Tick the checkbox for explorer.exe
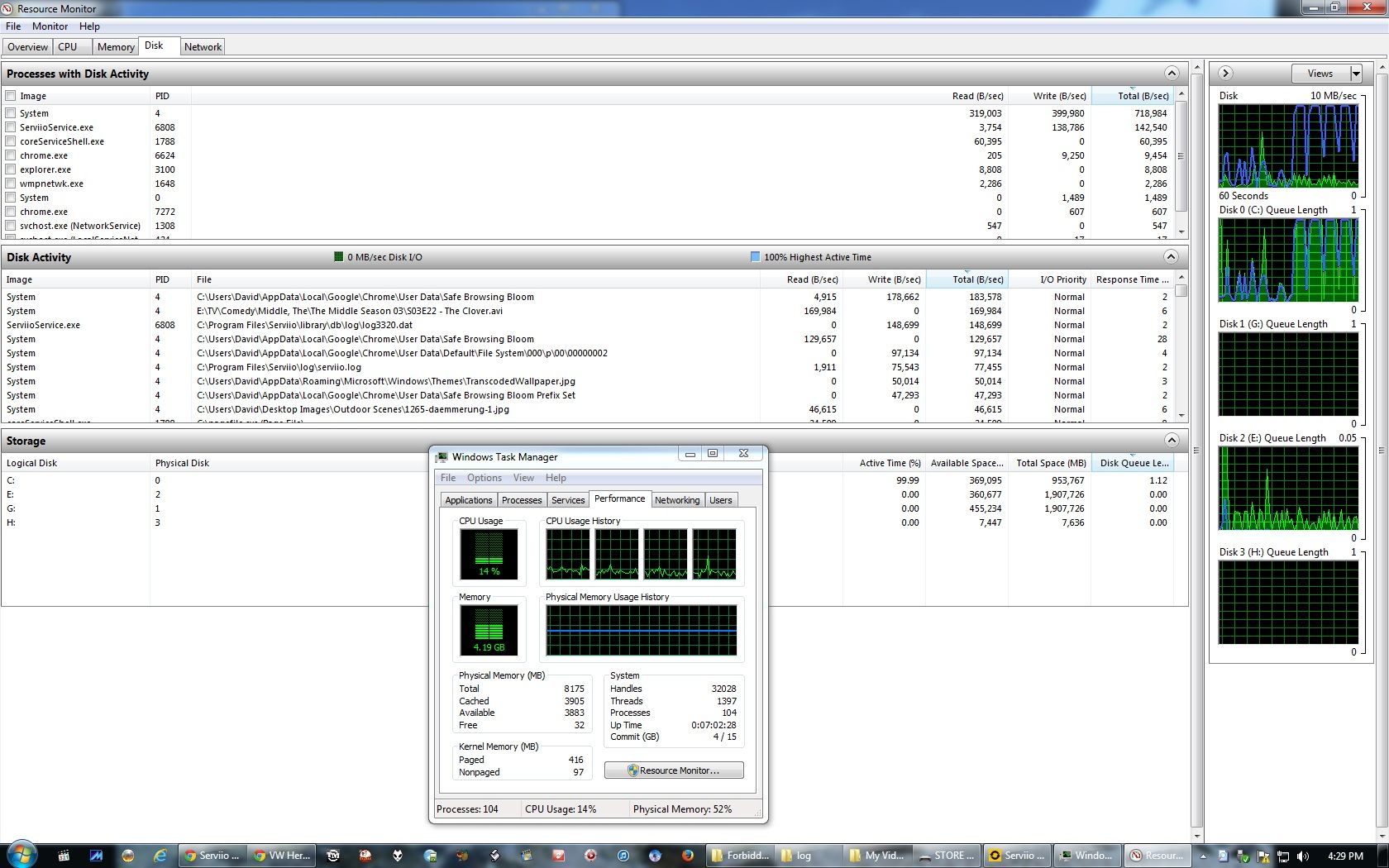Viewport: 1389px width, 868px height. tap(11, 169)
